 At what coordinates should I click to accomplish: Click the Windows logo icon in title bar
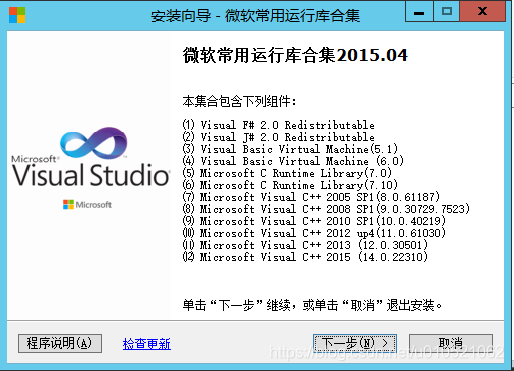click(x=17, y=15)
